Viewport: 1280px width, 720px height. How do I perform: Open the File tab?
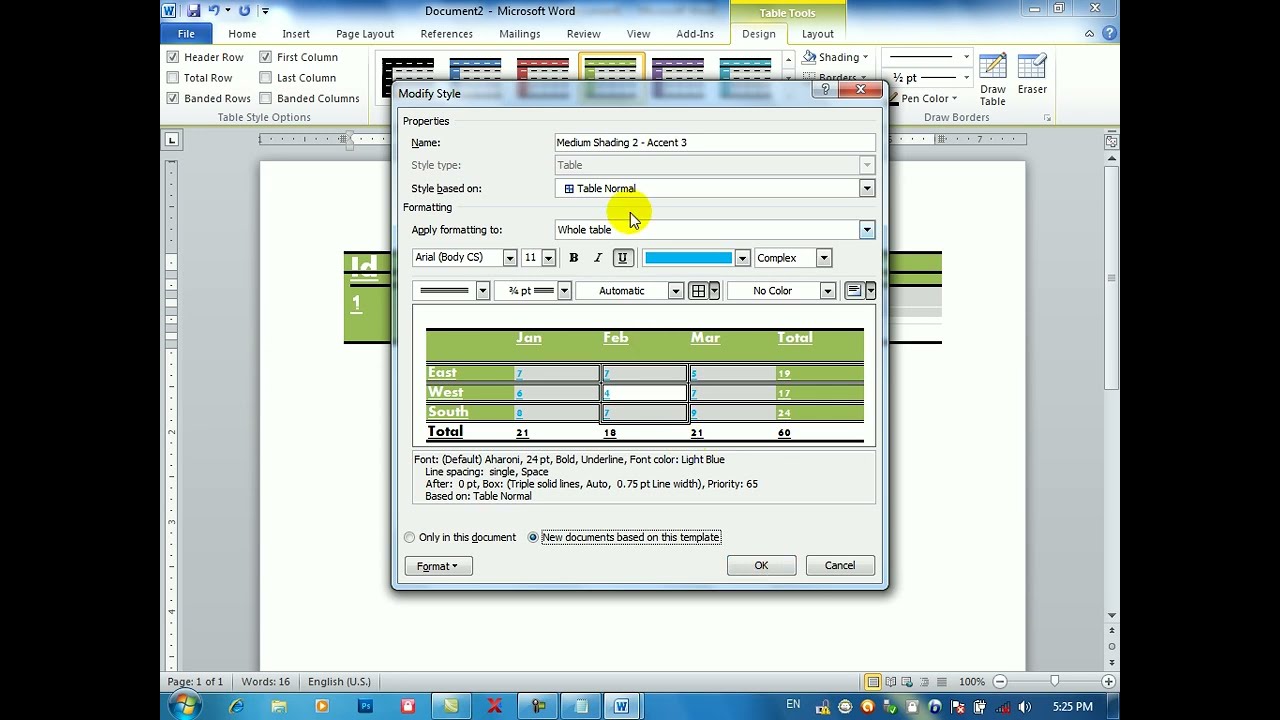[186, 34]
